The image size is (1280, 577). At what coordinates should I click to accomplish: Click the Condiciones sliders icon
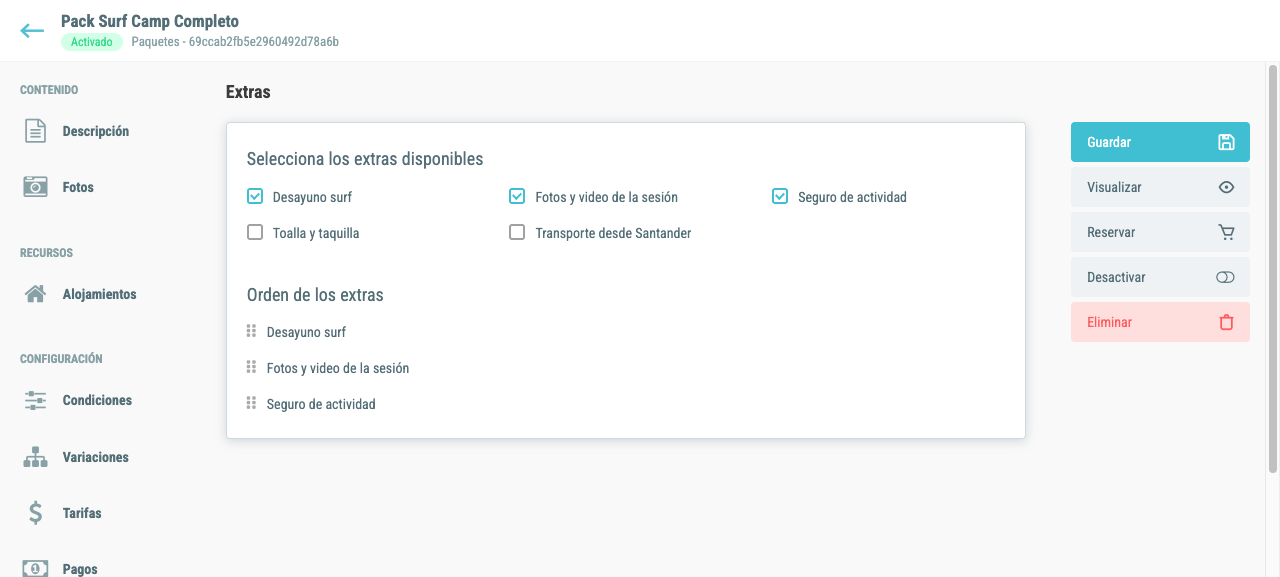(35, 400)
